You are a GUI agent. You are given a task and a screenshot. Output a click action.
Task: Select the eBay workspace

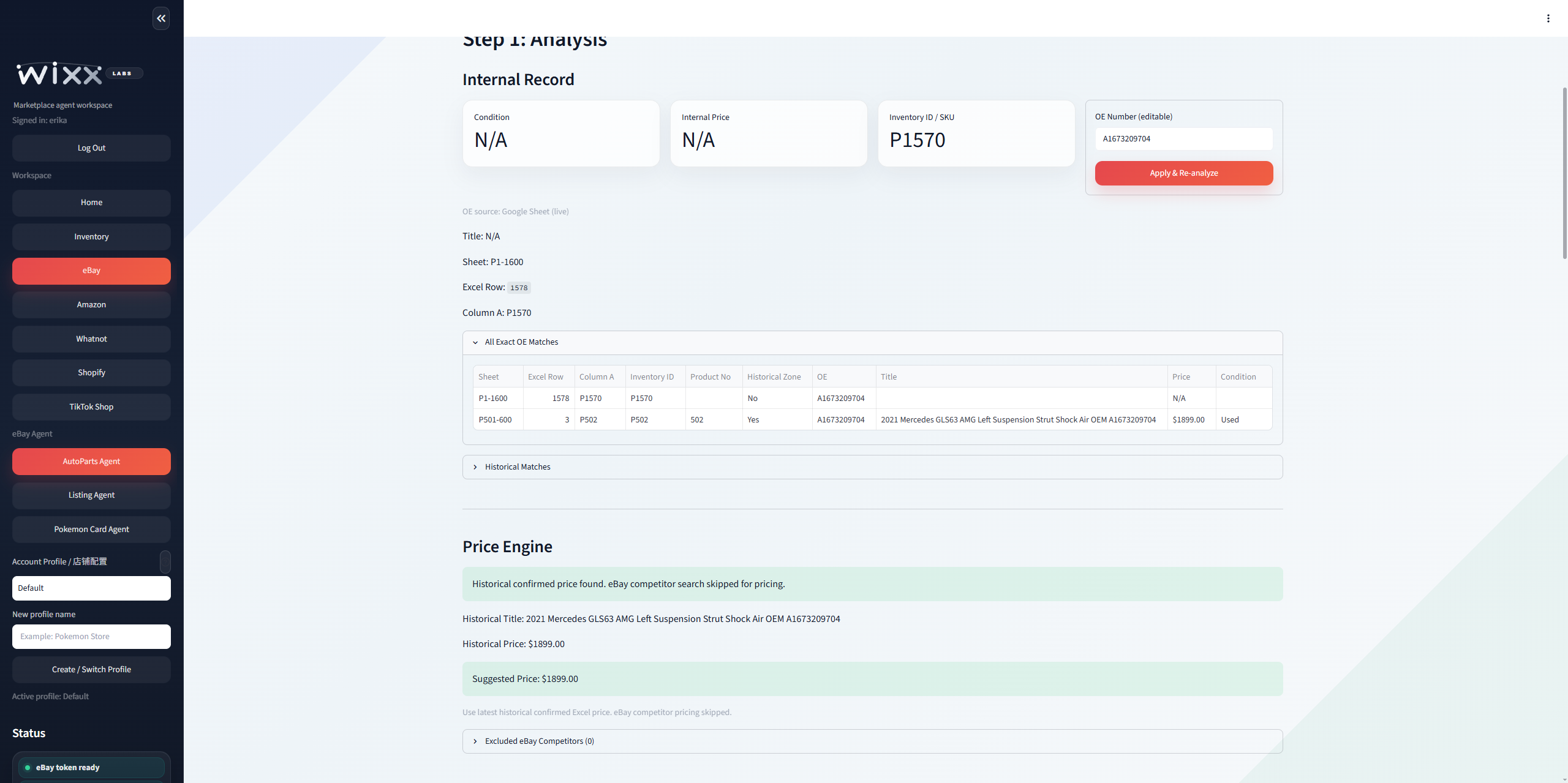(x=91, y=271)
